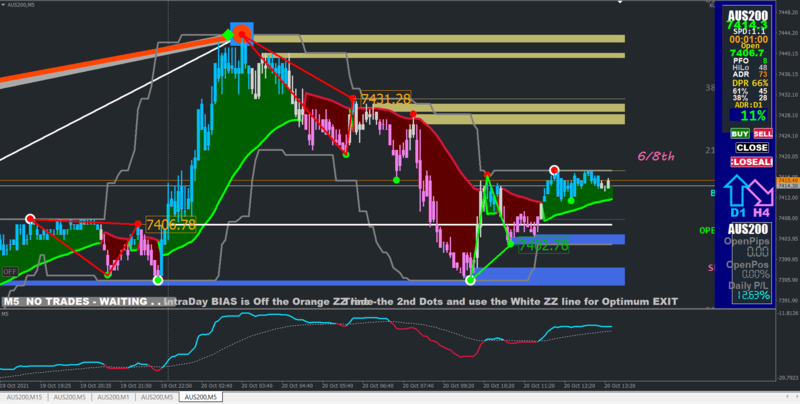This screenshot has height=404, width=800.
Task: Click the white-ringed red dot starting left red zigzag
Action: [30, 219]
